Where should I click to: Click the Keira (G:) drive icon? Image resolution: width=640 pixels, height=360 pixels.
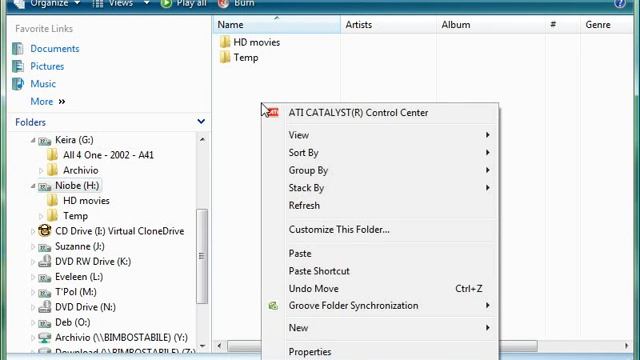44,140
